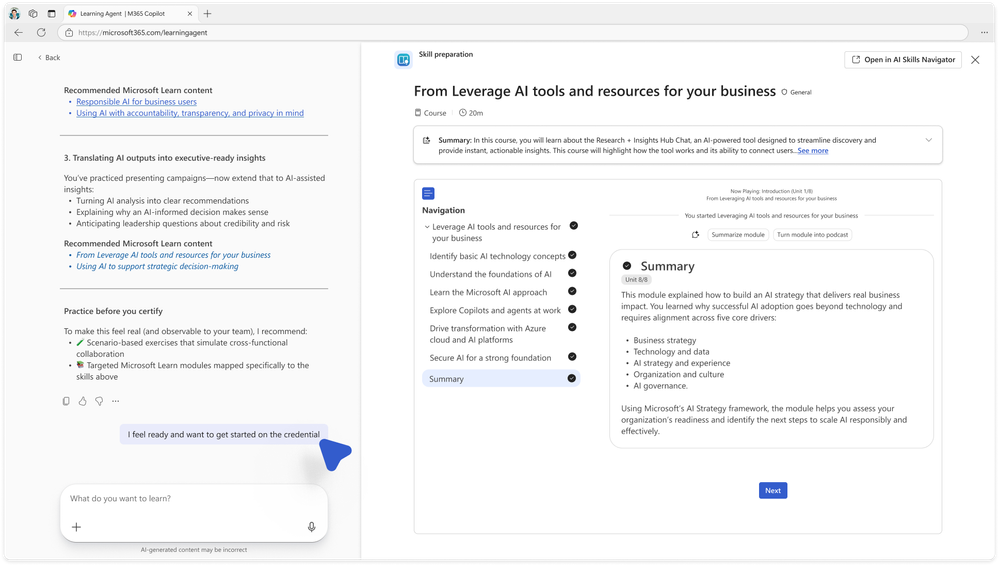The height and width of the screenshot is (566, 999).
Task: Click the browser back arrow
Action: (18, 33)
